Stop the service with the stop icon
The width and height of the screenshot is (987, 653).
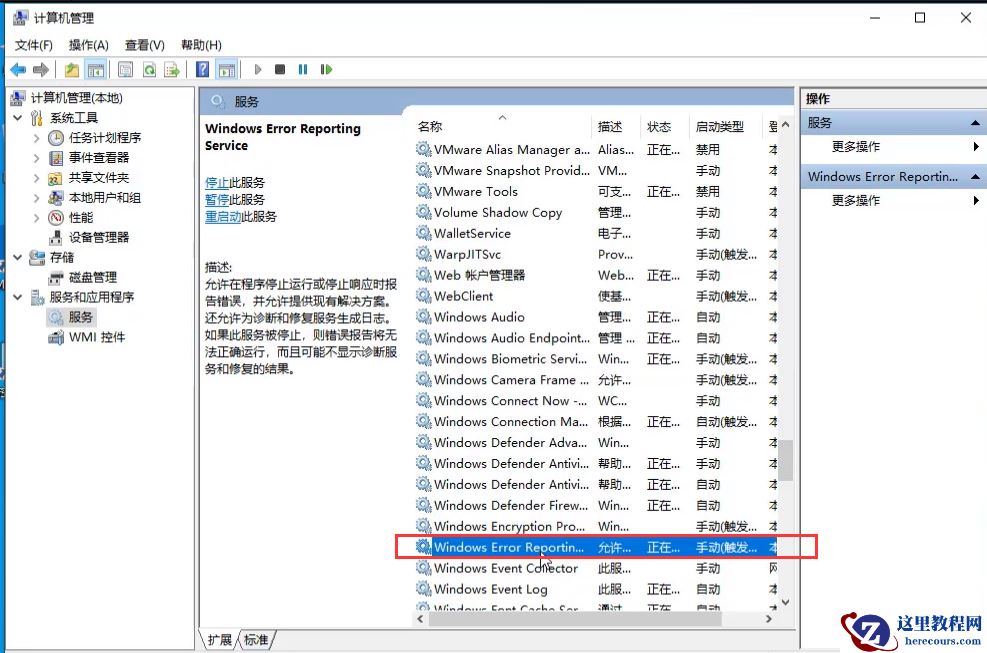[x=281, y=69]
